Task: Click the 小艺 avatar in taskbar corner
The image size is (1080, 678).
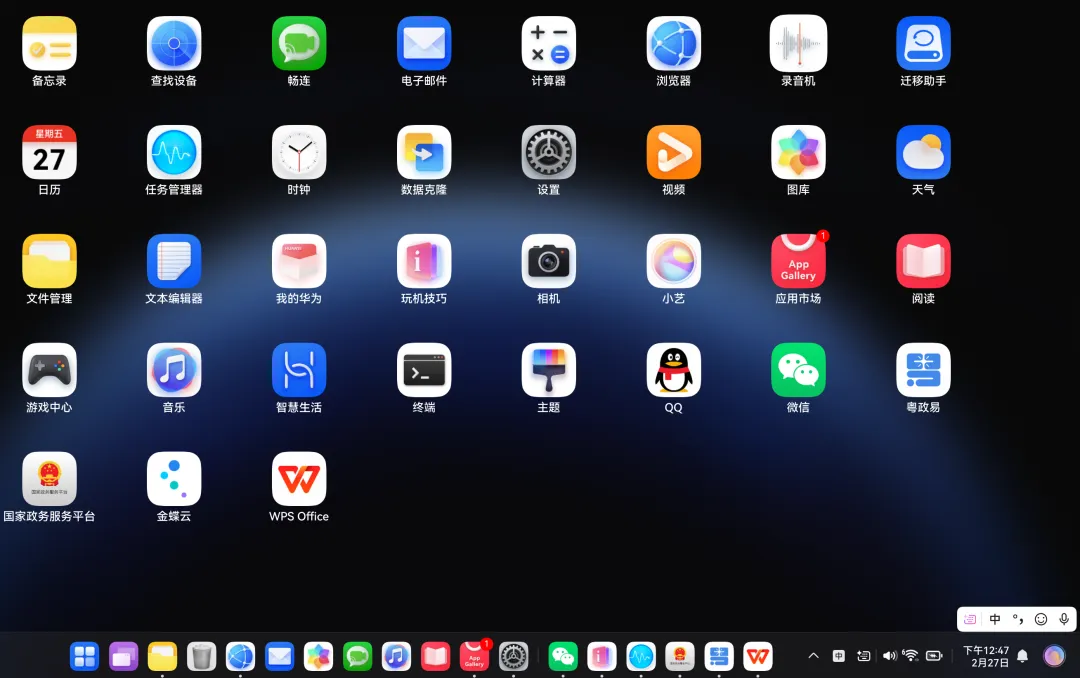Action: (1054, 656)
